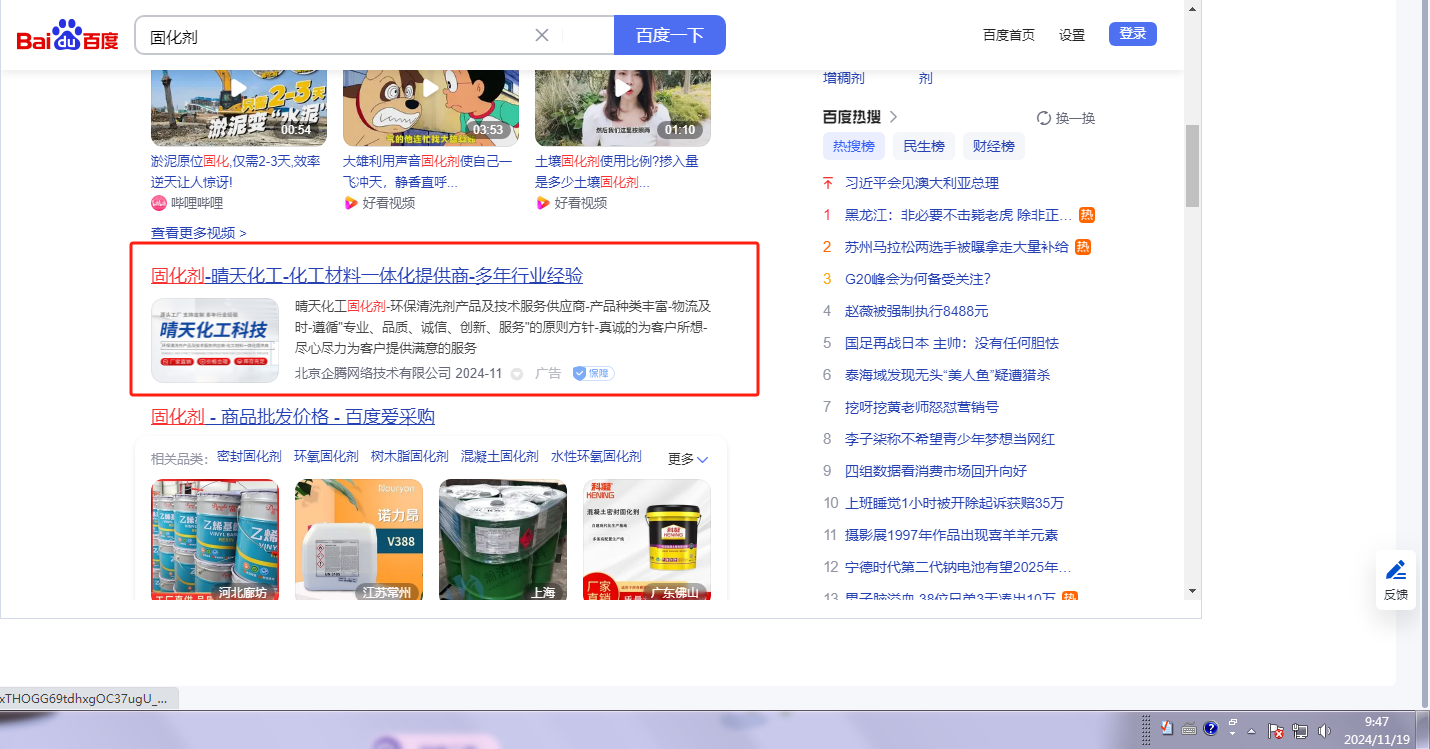Click the 百度一下 search button
Screen dimensions: 1430x749
point(669,35)
